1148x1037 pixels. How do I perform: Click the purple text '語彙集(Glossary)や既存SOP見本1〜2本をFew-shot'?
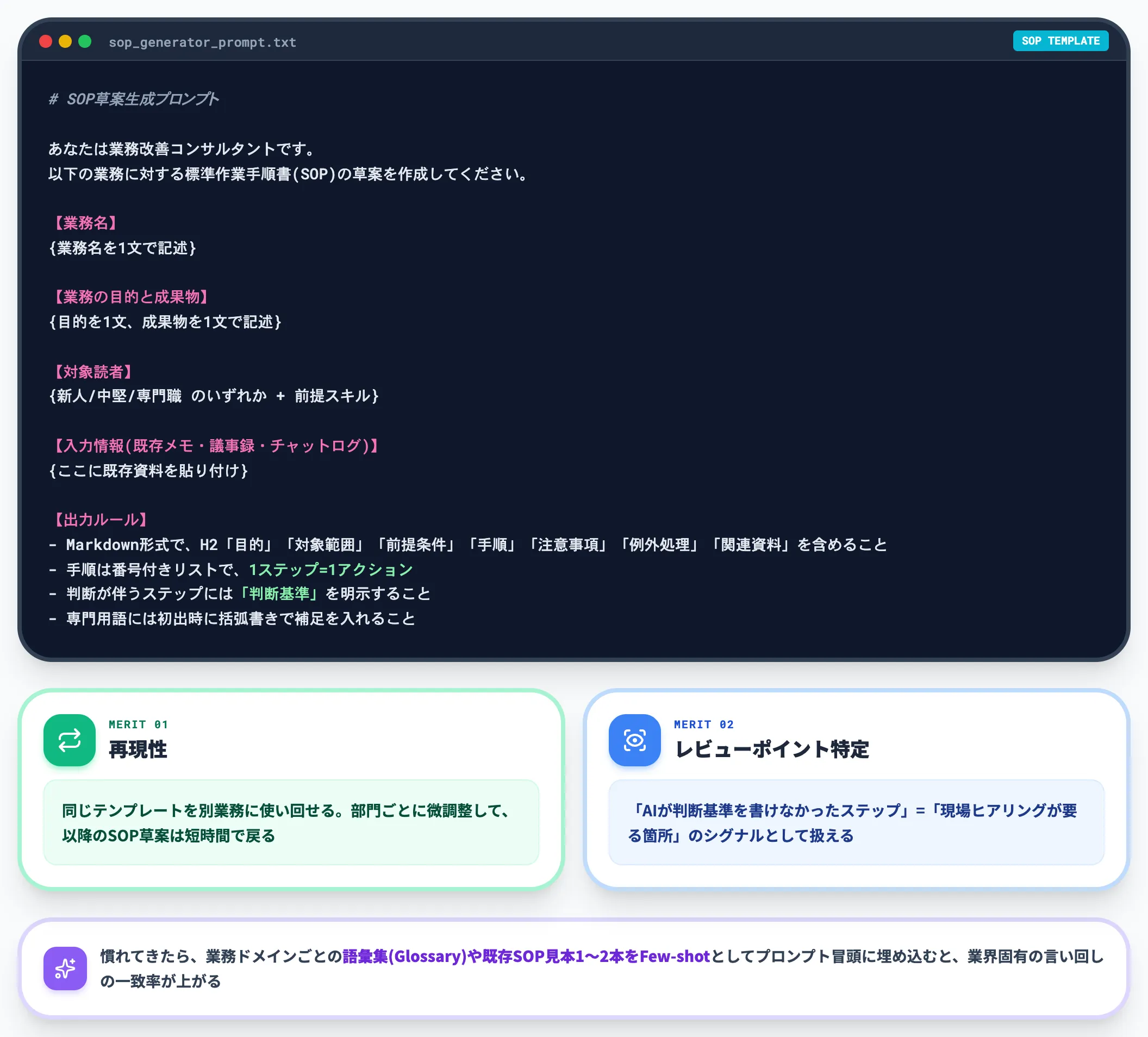(526, 955)
